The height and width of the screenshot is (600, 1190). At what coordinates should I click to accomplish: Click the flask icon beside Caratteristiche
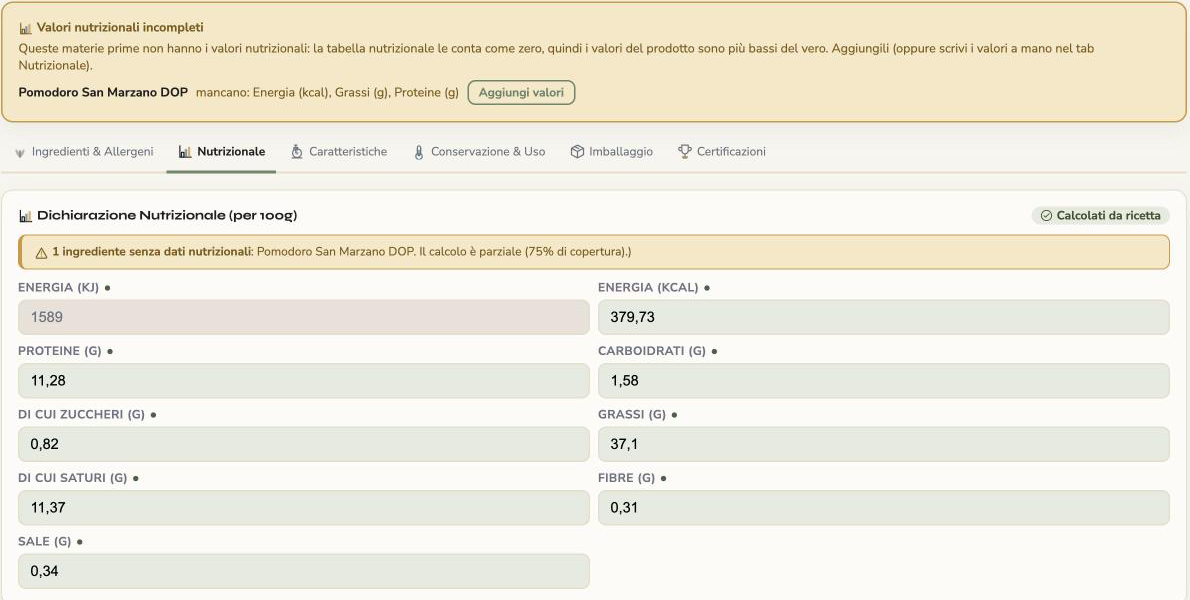297,152
